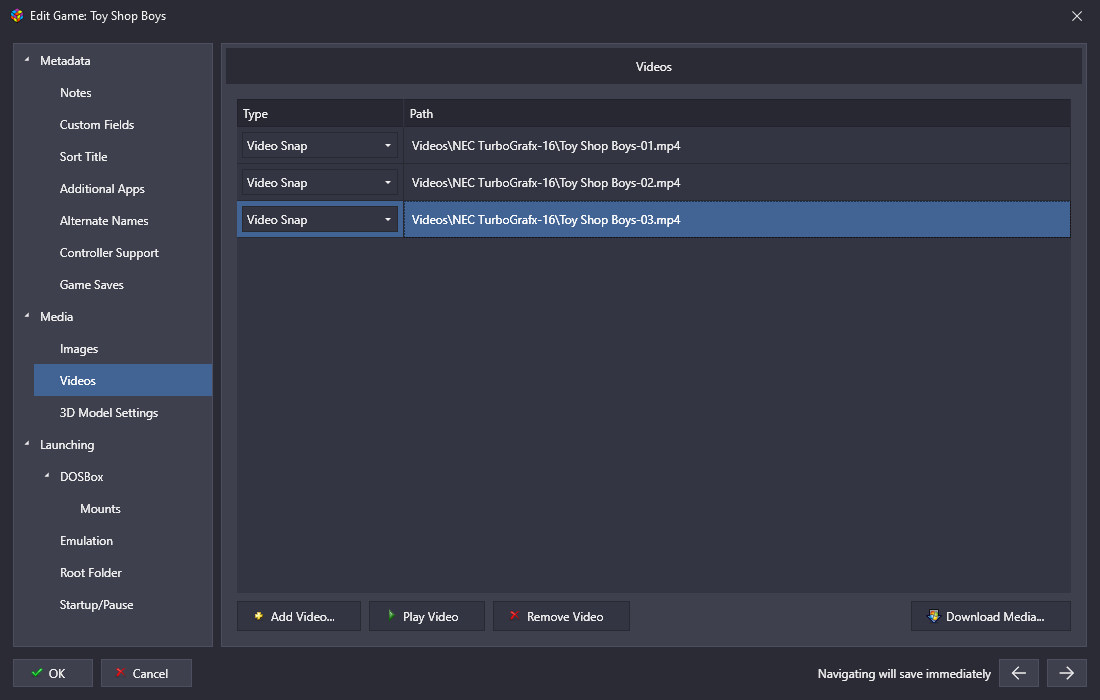Screen dimensions: 1100x700
Task: Collapse the DOSBox tree node
Action: click(47, 477)
